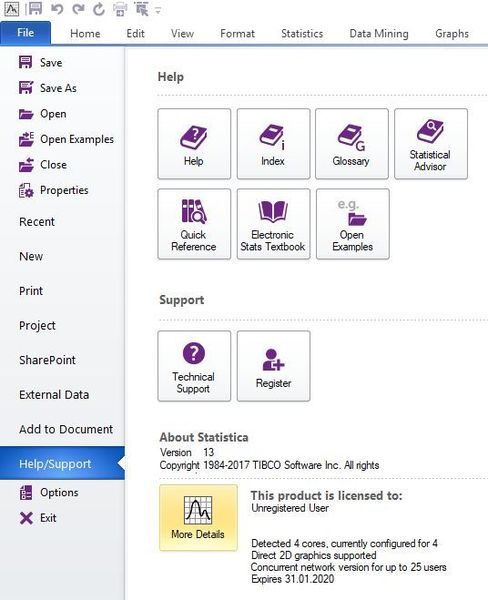This screenshot has height=600, width=488.
Task: Select the Print menu entry
Action: [31, 291]
